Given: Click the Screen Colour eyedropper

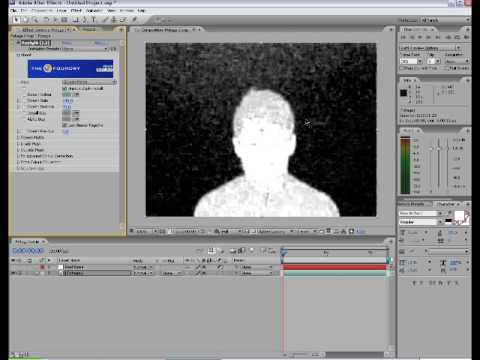Looking at the screenshot, I should [x=76, y=95].
